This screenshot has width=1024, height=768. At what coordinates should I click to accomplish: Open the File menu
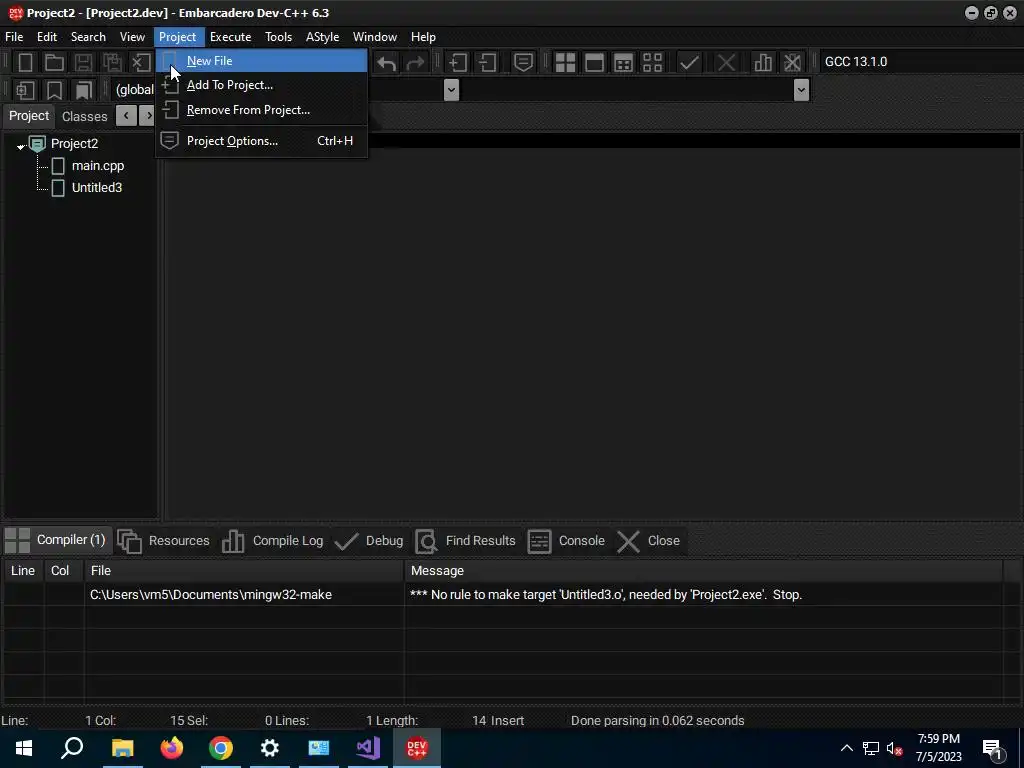(x=14, y=37)
